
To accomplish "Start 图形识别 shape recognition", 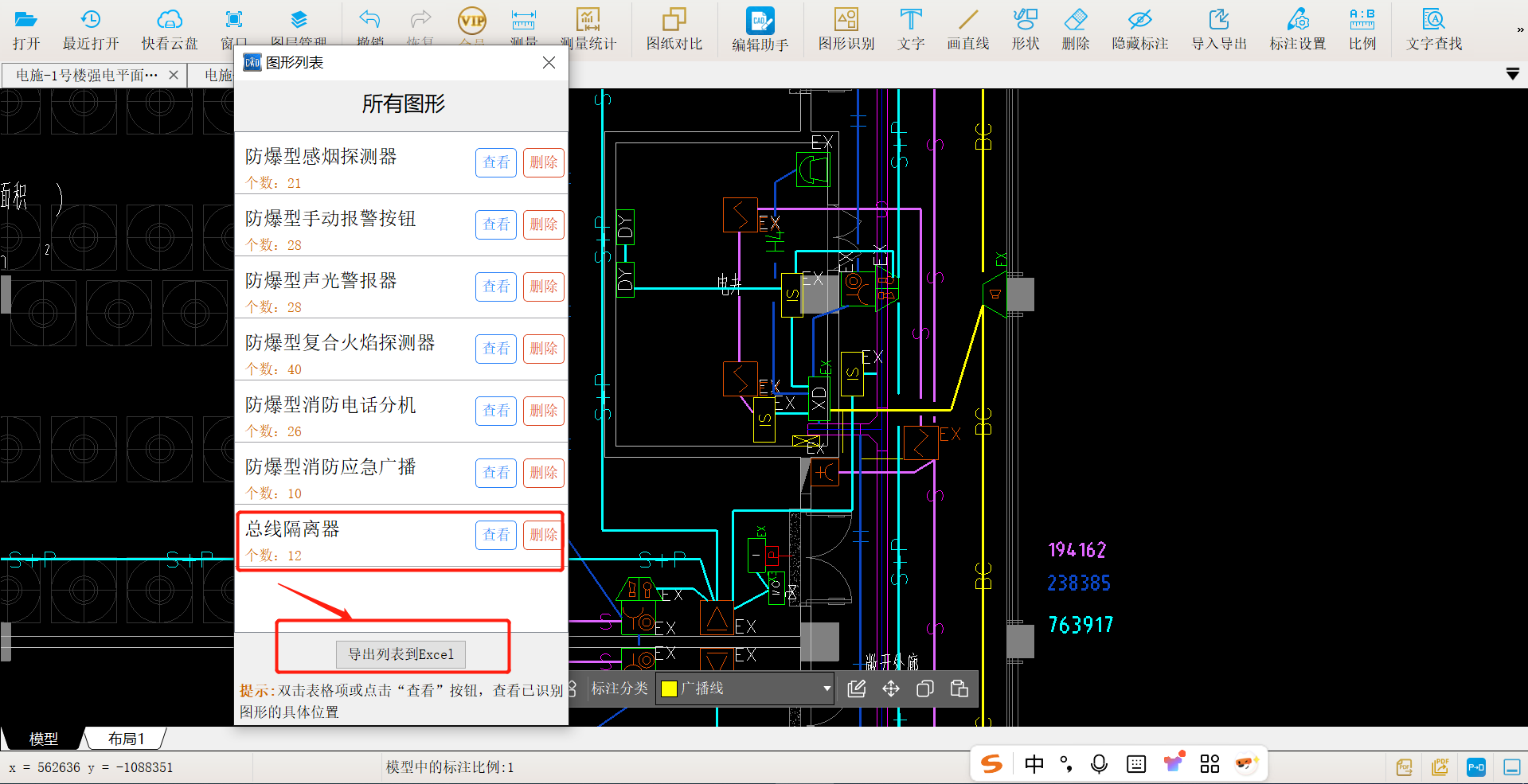I will pos(846,29).
